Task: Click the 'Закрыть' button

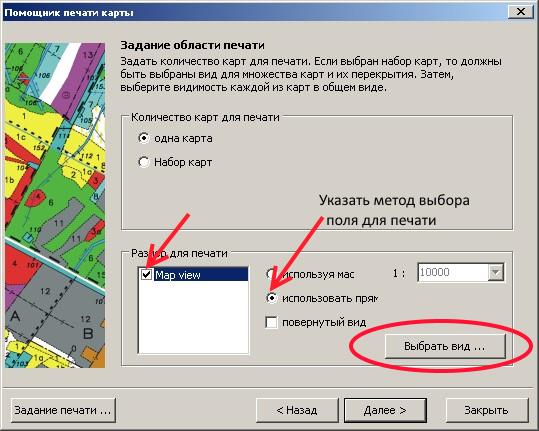Action: point(486,410)
